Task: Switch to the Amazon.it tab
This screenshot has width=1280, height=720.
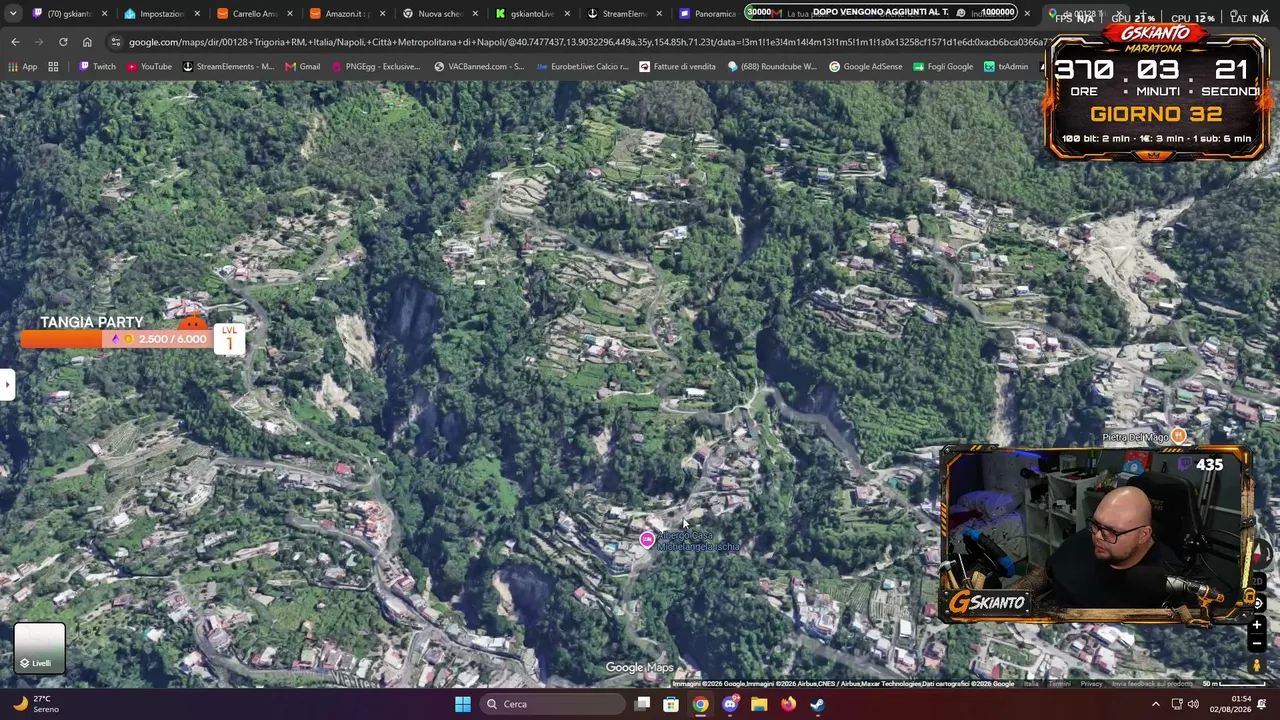Action: 346,14
